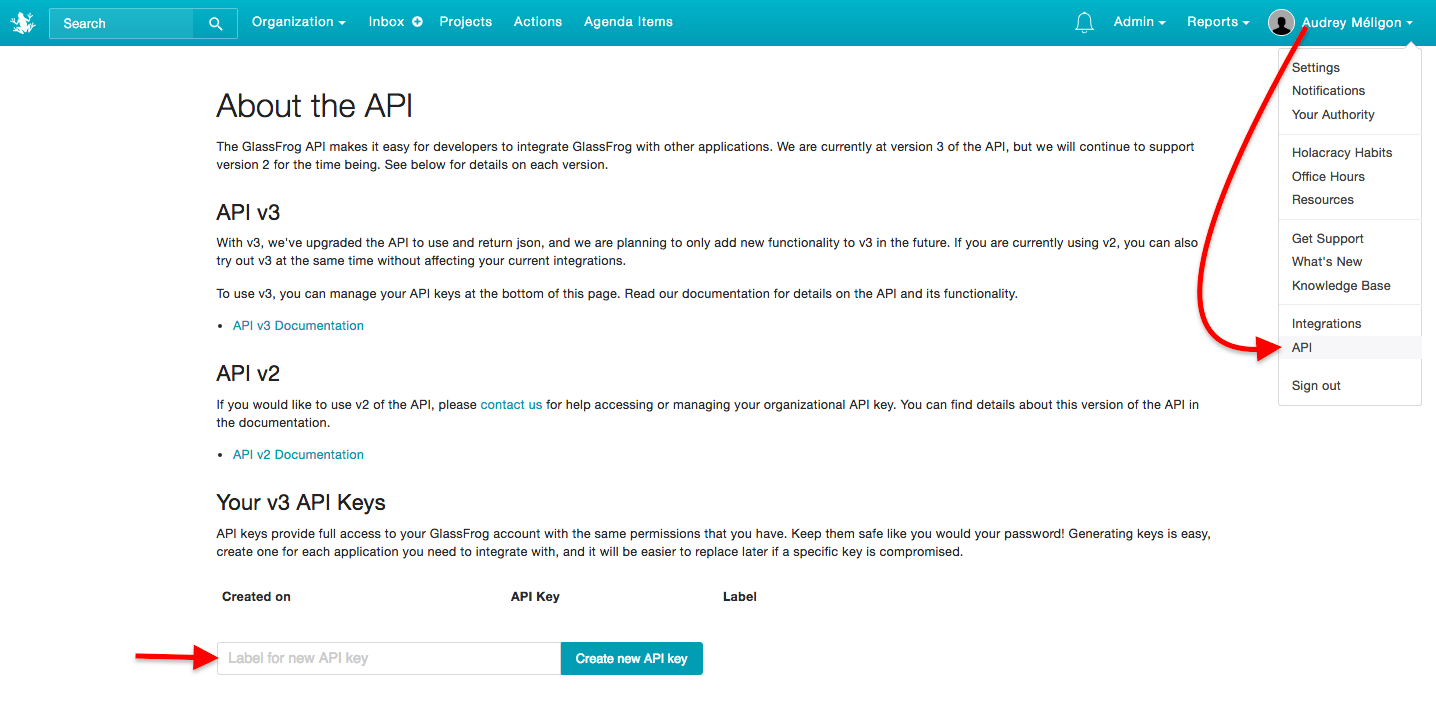
Task: Click the Your v3 API Keys heading
Action: 301,503
